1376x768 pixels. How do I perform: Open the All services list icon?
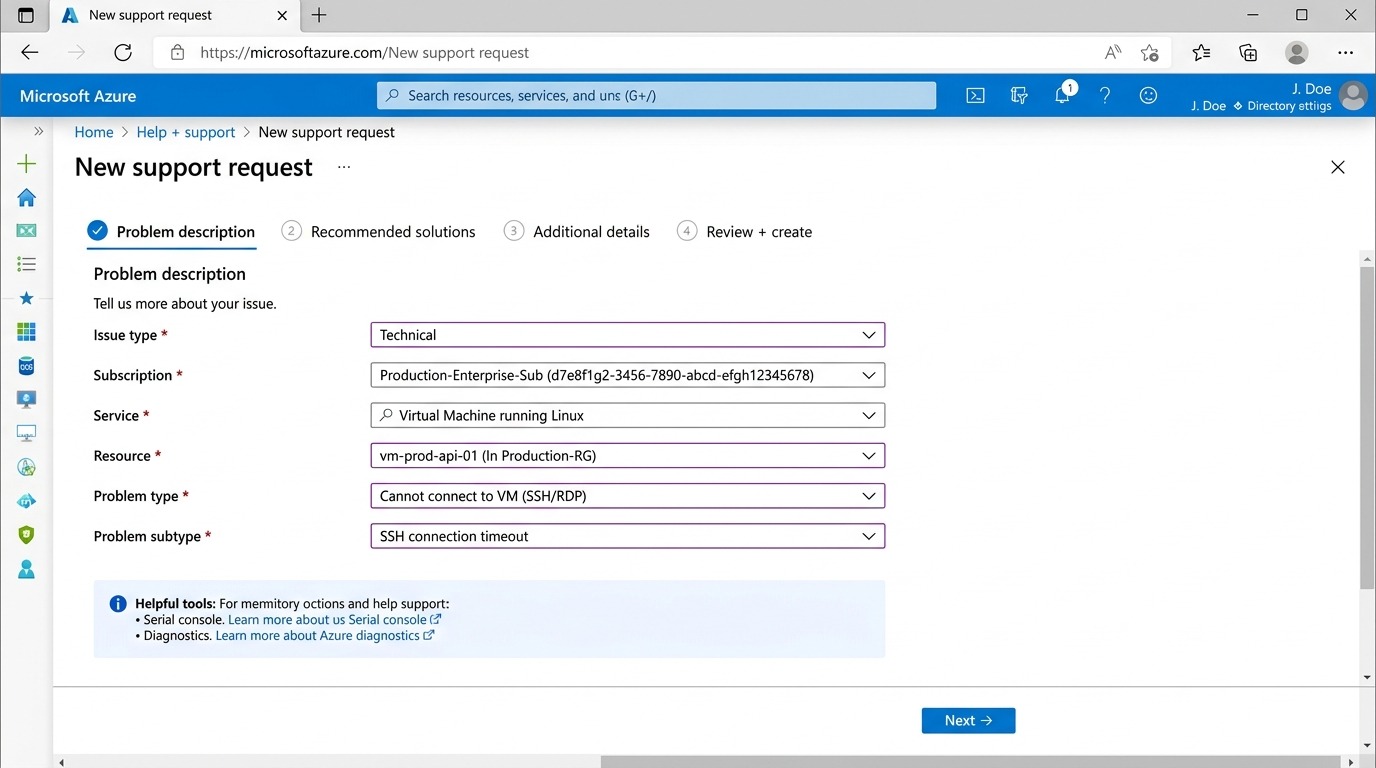(27, 264)
